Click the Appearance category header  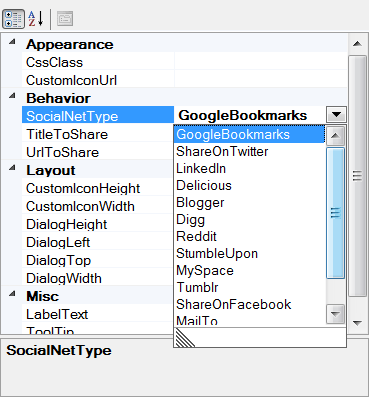(x=70, y=44)
